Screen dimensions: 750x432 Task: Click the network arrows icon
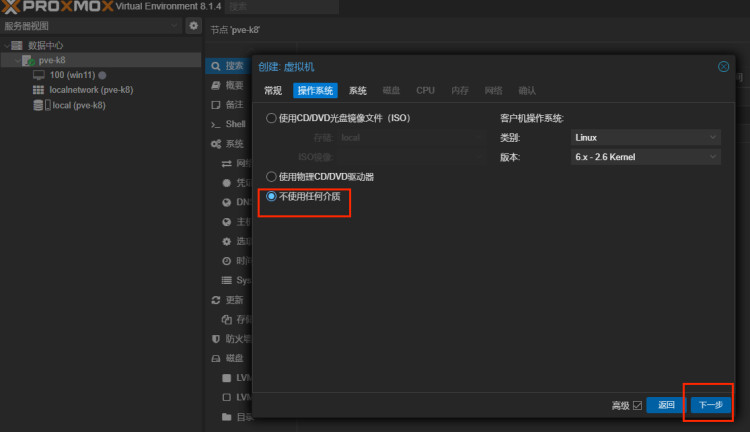click(227, 164)
